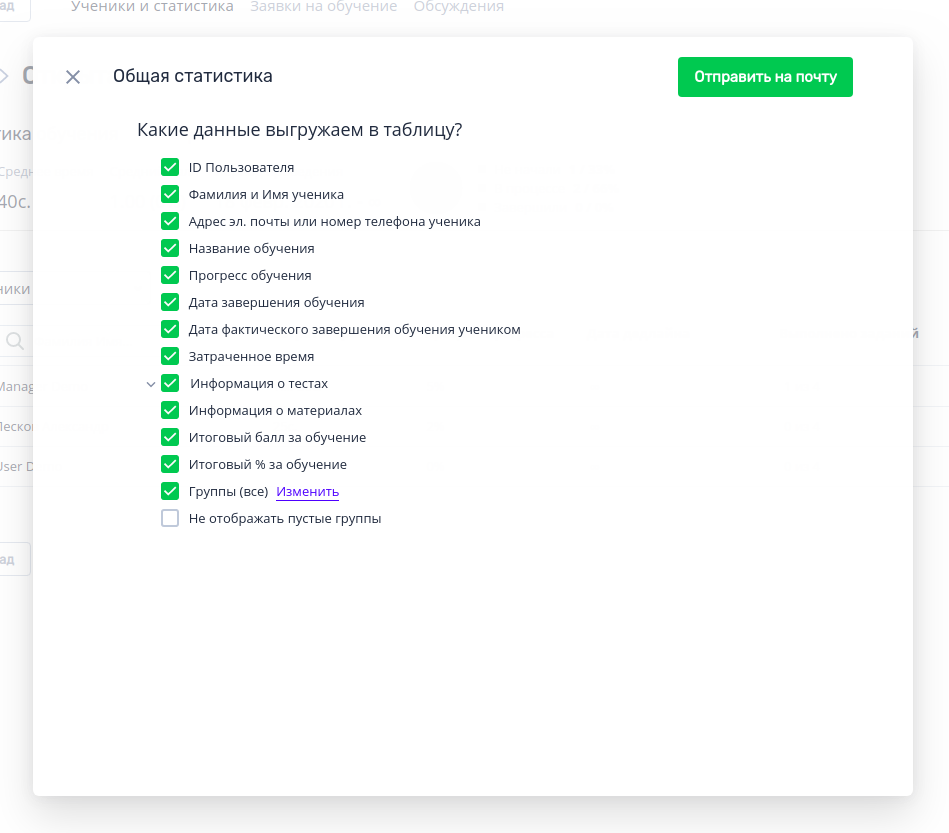Uncheck Итоговый балл за обучение checkbox

pos(170,437)
